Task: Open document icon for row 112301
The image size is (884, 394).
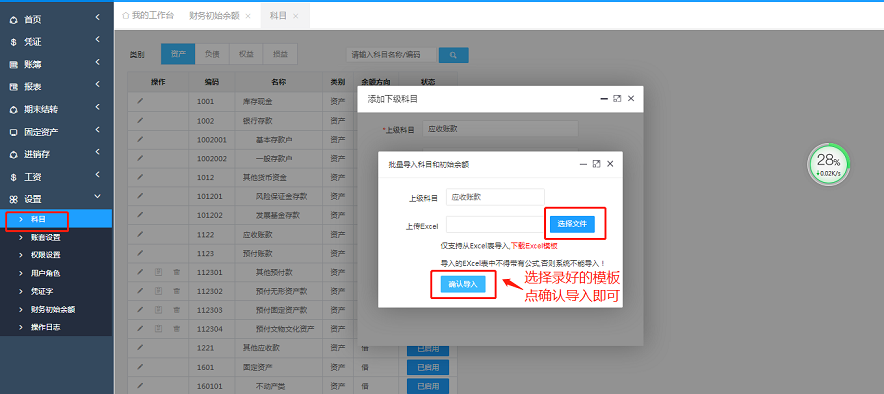Action: tap(158, 272)
